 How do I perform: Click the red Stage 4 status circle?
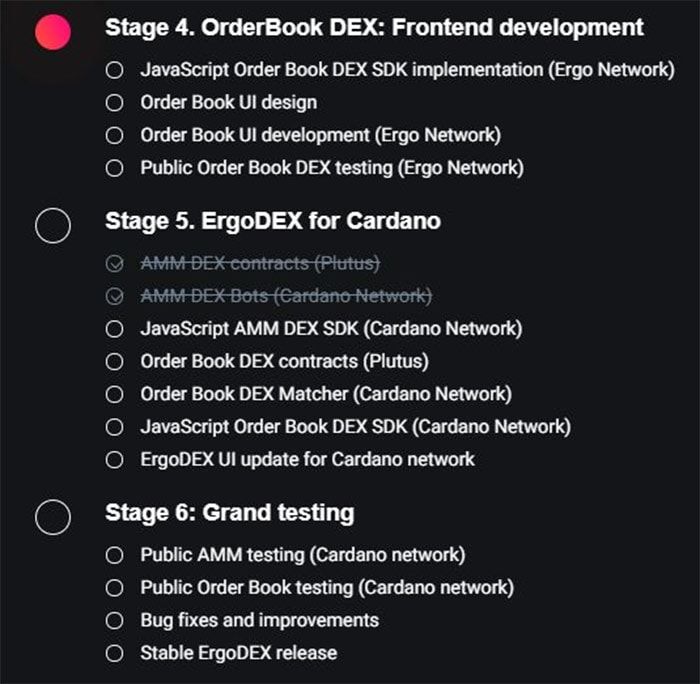[53, 32]
